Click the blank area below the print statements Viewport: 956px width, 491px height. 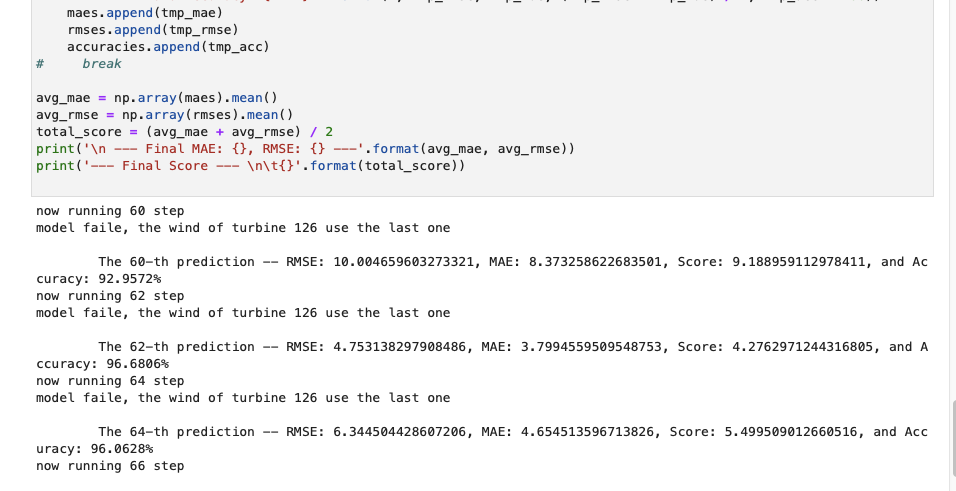(482, 184)
